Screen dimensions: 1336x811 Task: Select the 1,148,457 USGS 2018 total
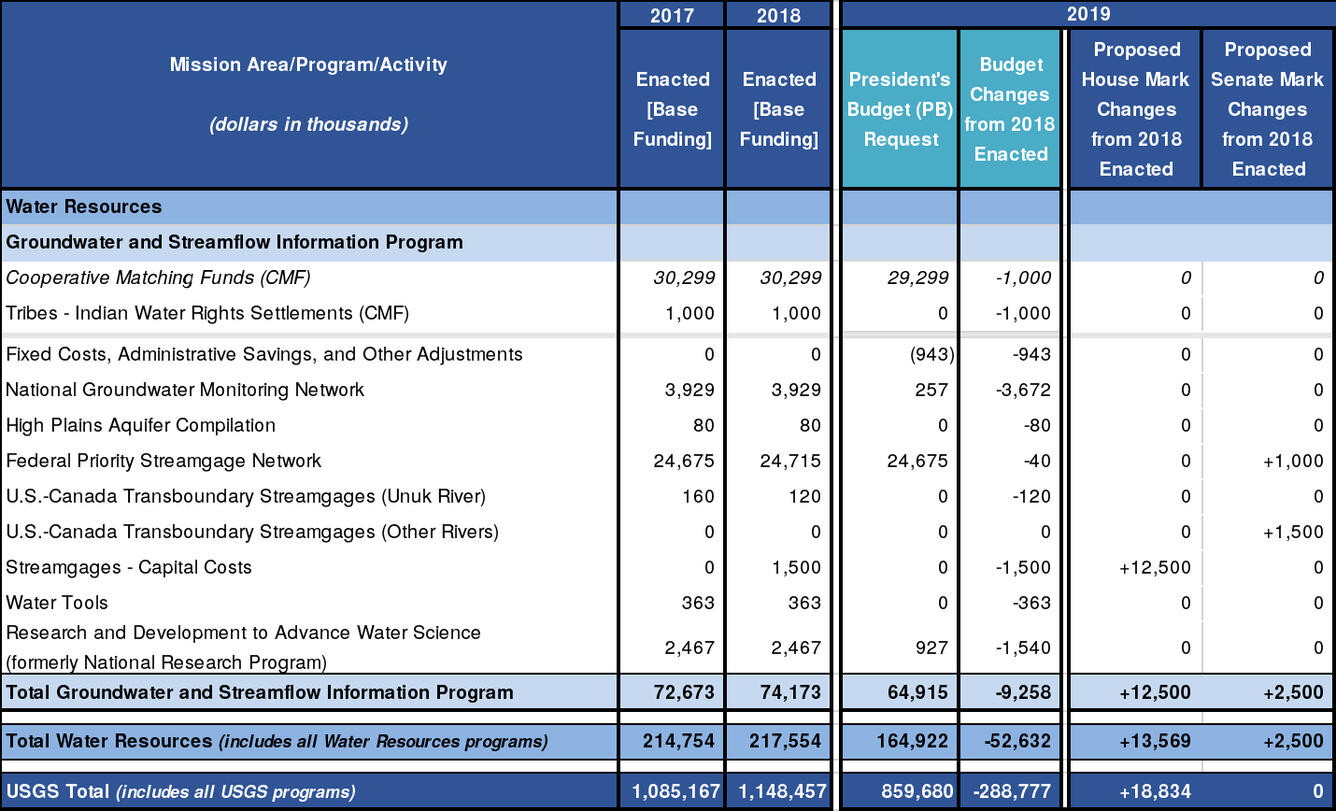tap(780, 791)
